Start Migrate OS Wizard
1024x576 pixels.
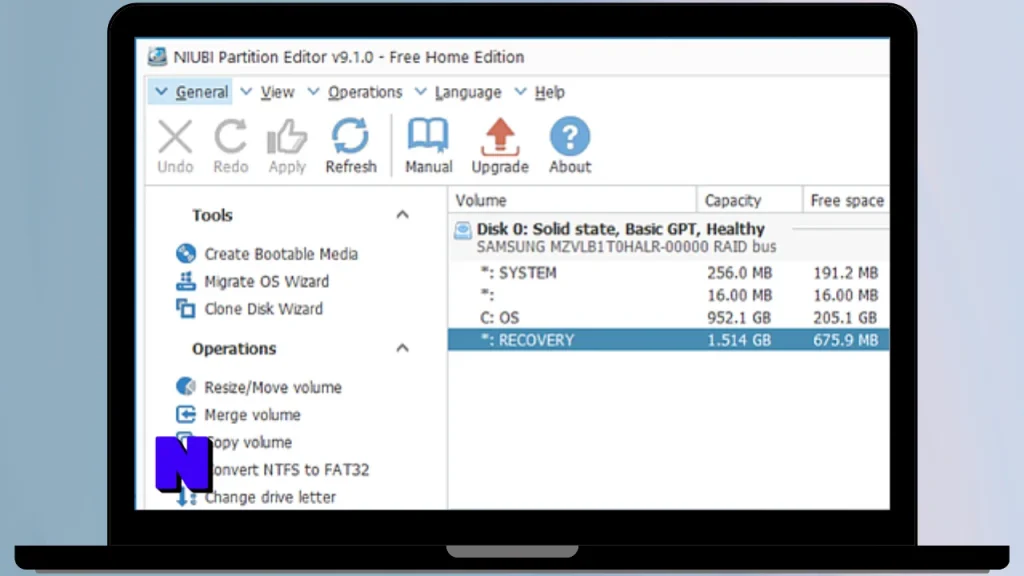tap(266, 281)
